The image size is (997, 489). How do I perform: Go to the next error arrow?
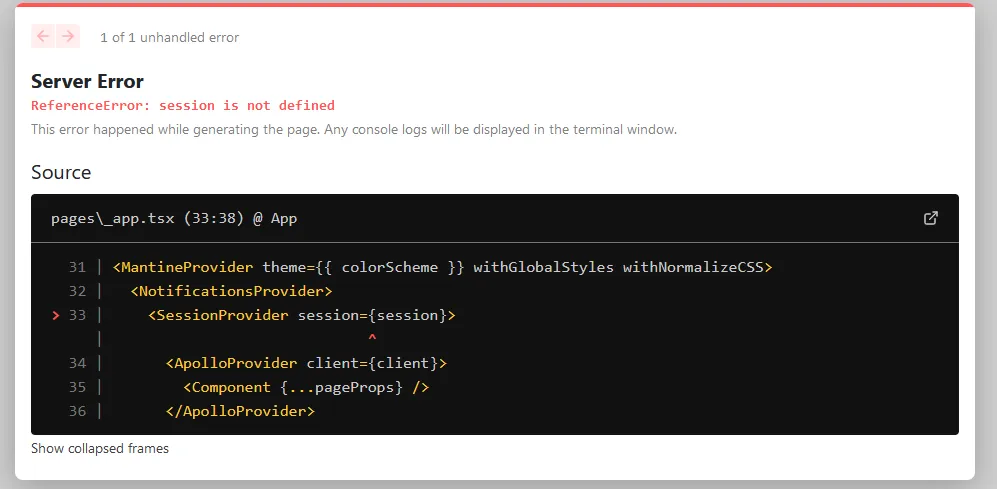(68, 36)
